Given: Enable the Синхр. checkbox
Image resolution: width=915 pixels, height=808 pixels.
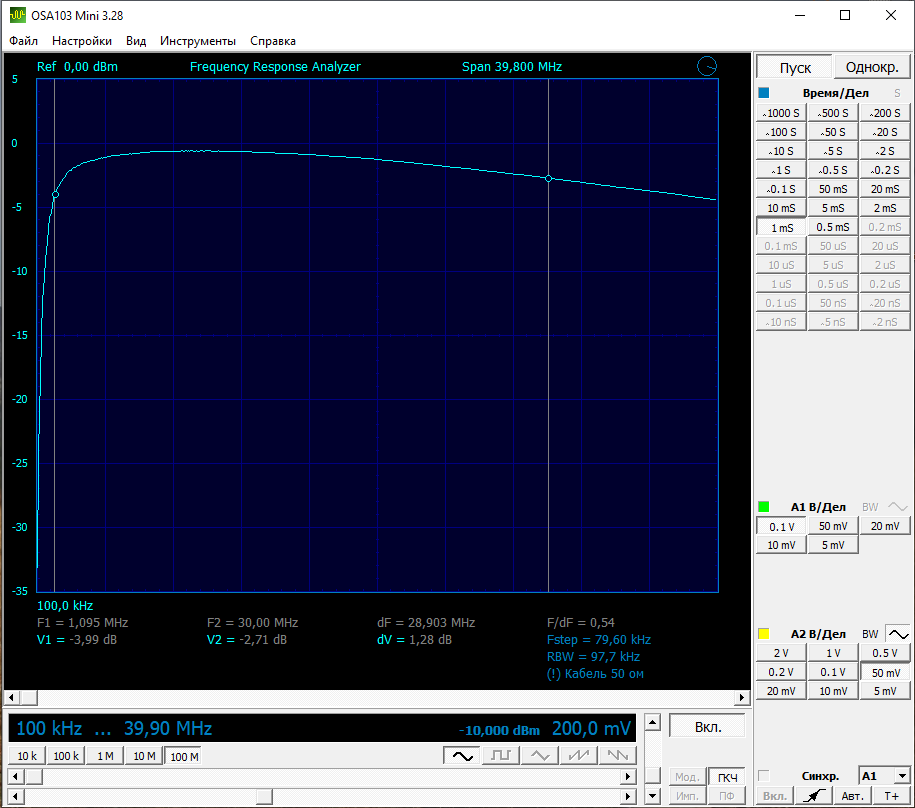Looking at the screenshot, I should coord(763,776).
